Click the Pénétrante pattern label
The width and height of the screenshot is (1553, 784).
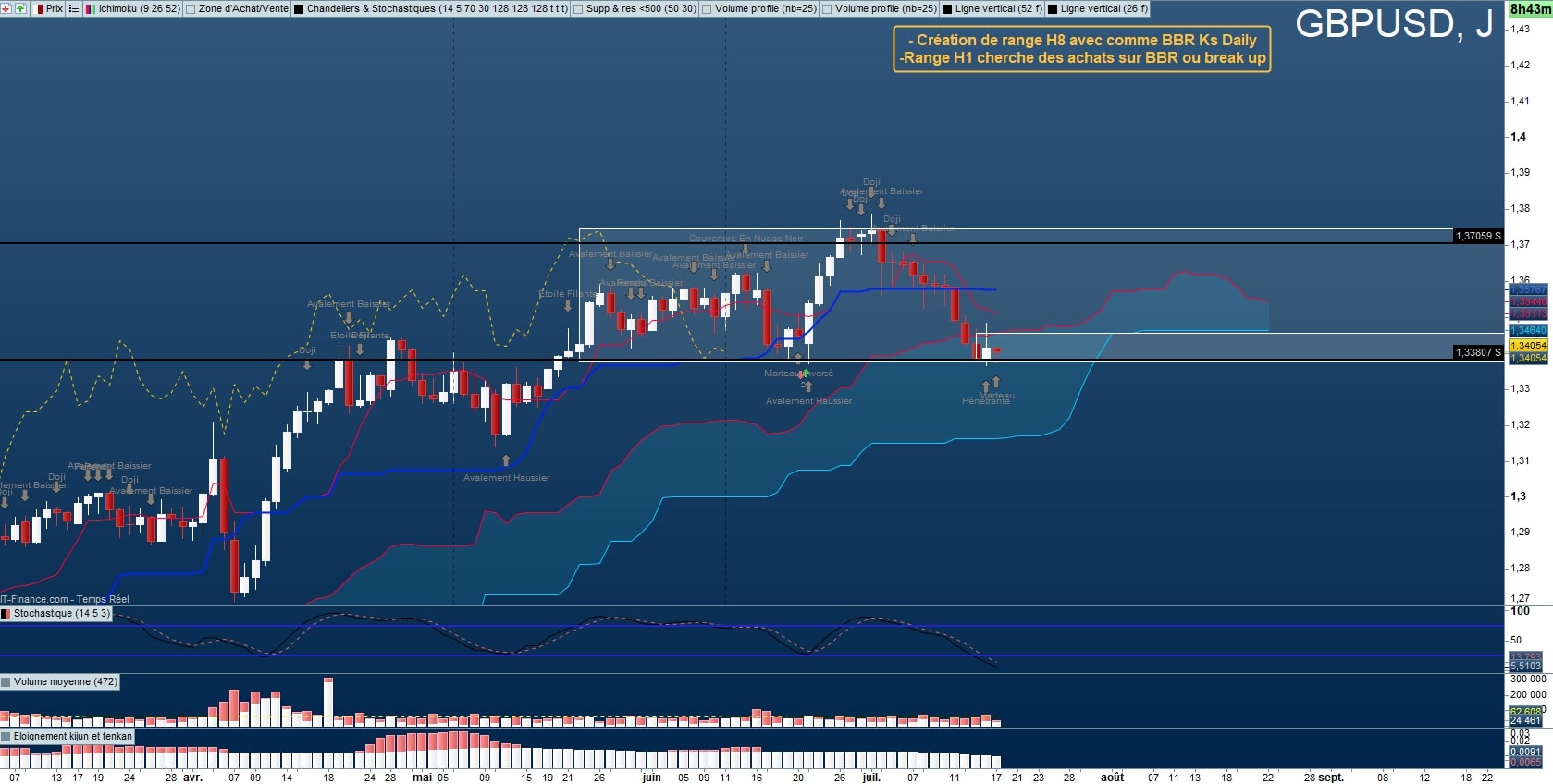click(986, 401)
